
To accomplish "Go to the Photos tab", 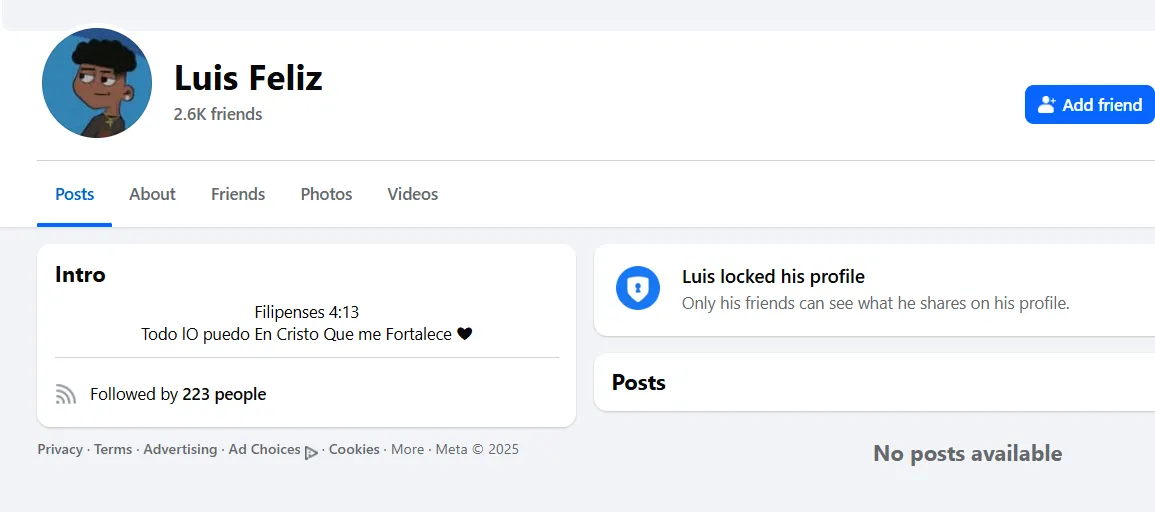I will pyautogui.click(x=326, y=194).
